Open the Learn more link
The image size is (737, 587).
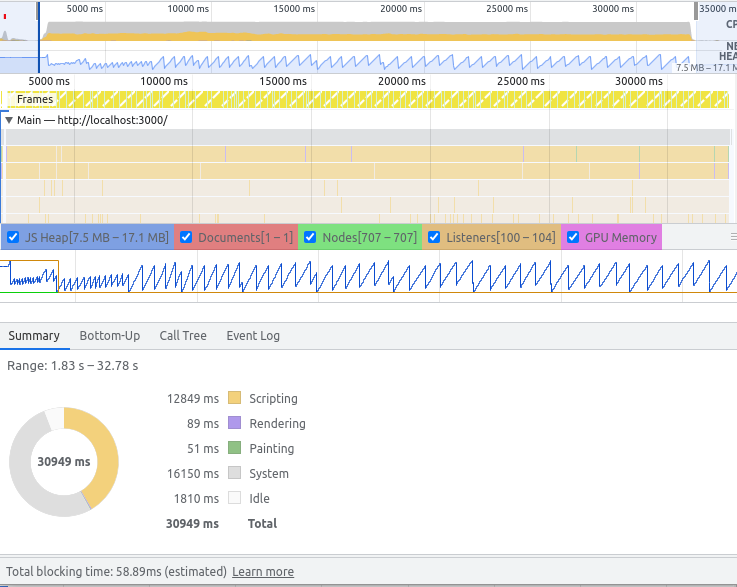pos(263,571)
